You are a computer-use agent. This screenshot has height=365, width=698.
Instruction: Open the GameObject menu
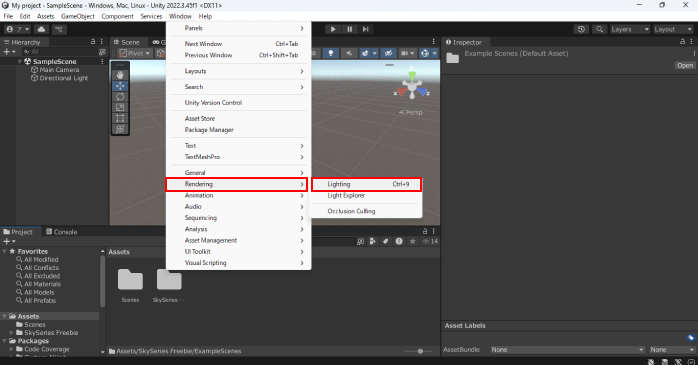point(78,16)
